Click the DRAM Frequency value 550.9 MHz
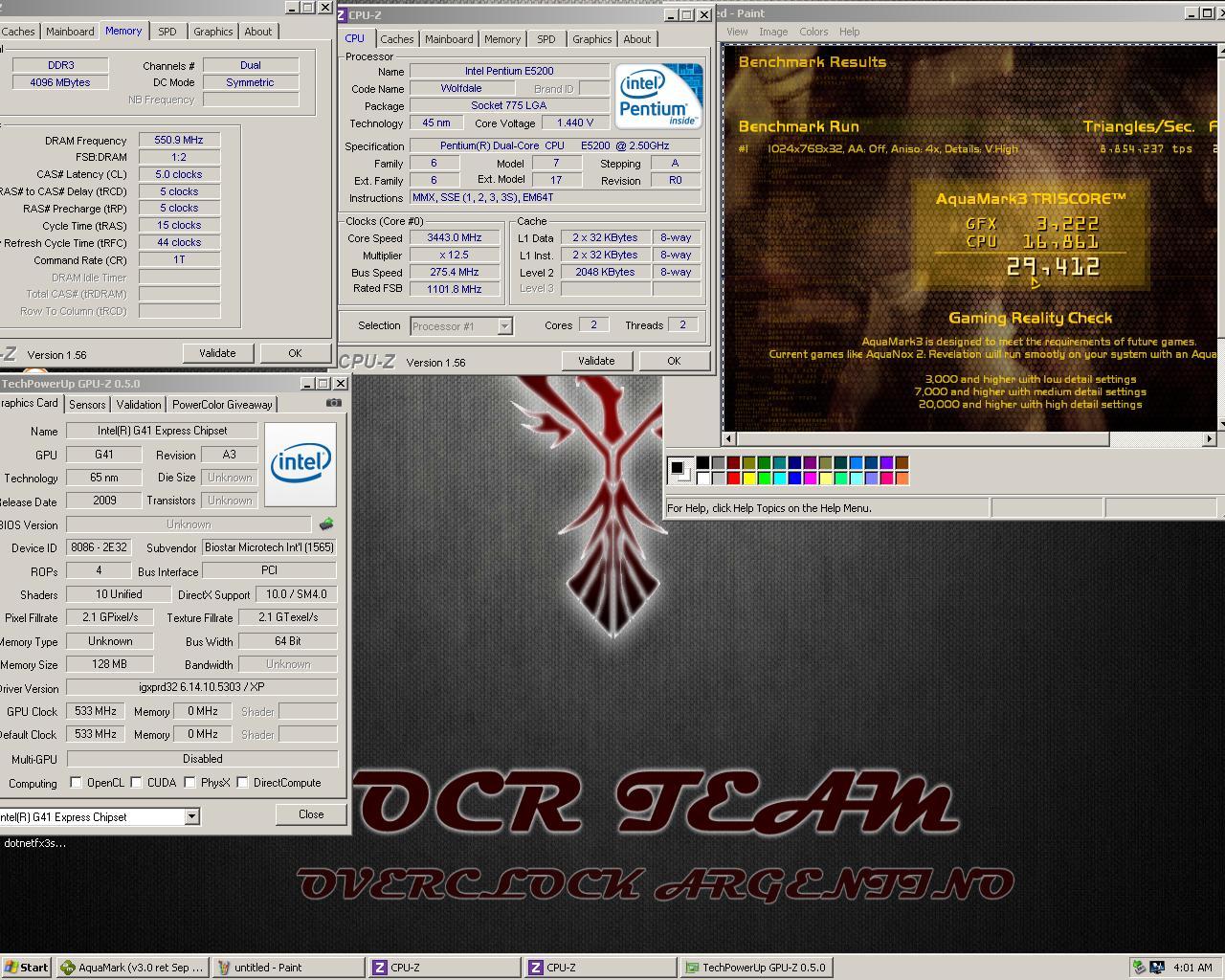The height and width of the screenshot is (980, 1225). click(179, 140)
